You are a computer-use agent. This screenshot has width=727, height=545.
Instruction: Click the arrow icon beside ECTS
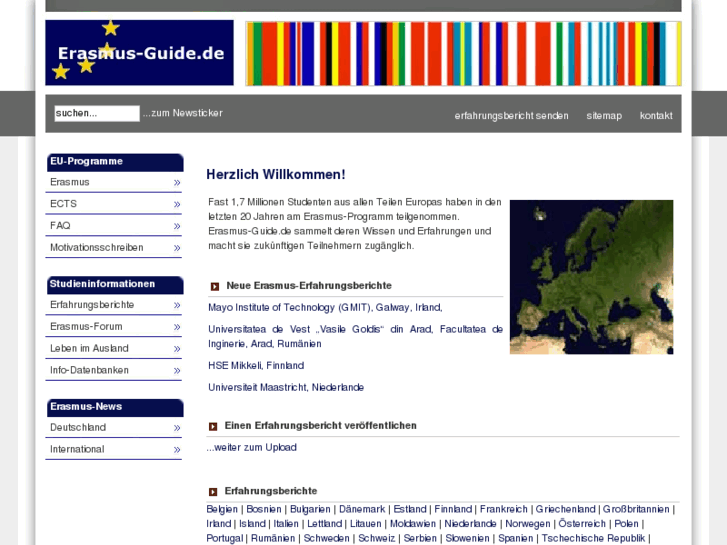177,205
